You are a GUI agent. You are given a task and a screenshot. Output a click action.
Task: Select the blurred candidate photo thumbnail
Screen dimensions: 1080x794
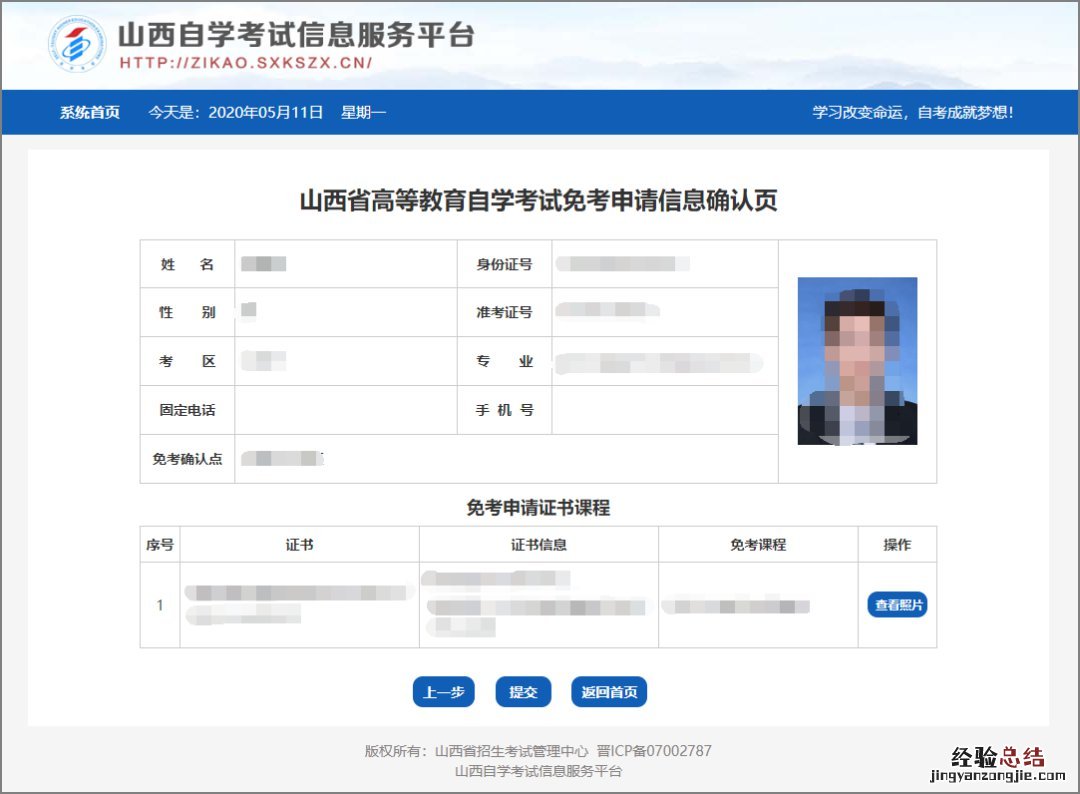(x=857, y=361)
